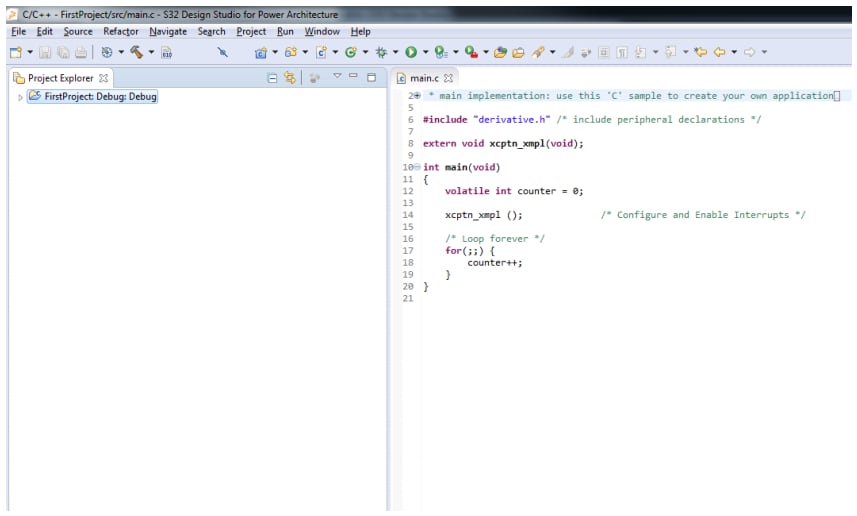Click the Open Element binary icon
The image size is (857, 516).
coord(168,52)
